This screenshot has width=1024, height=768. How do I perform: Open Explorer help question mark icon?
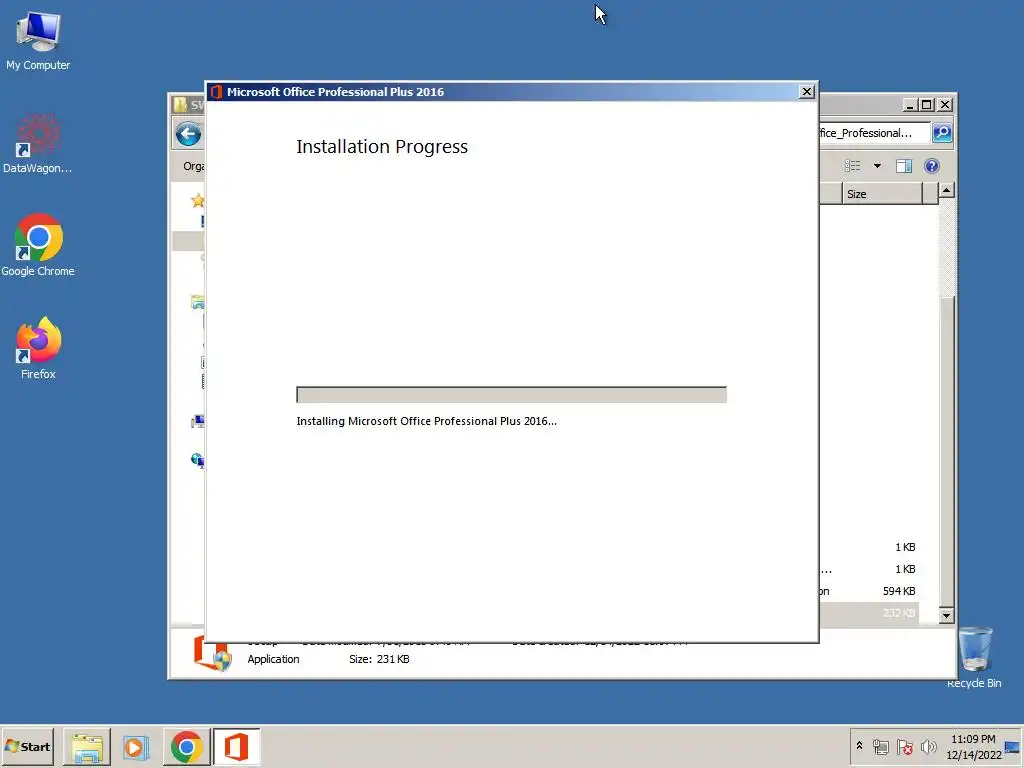point(932,166)
